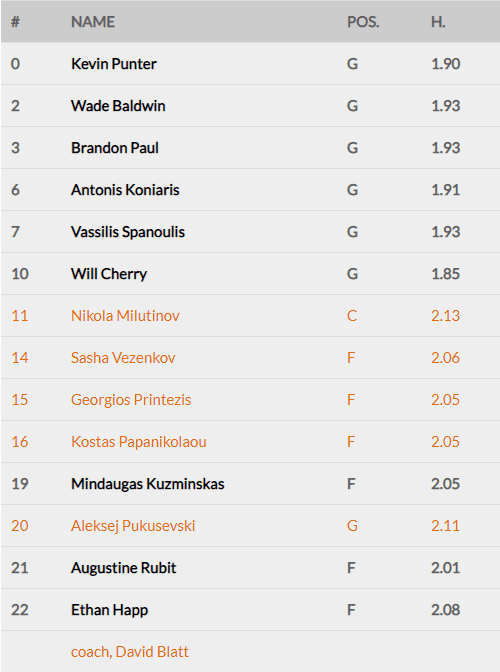This screenshot has height=672, width=500.
Task: Click the H. height column header
Action: click(x=438, y=22)
